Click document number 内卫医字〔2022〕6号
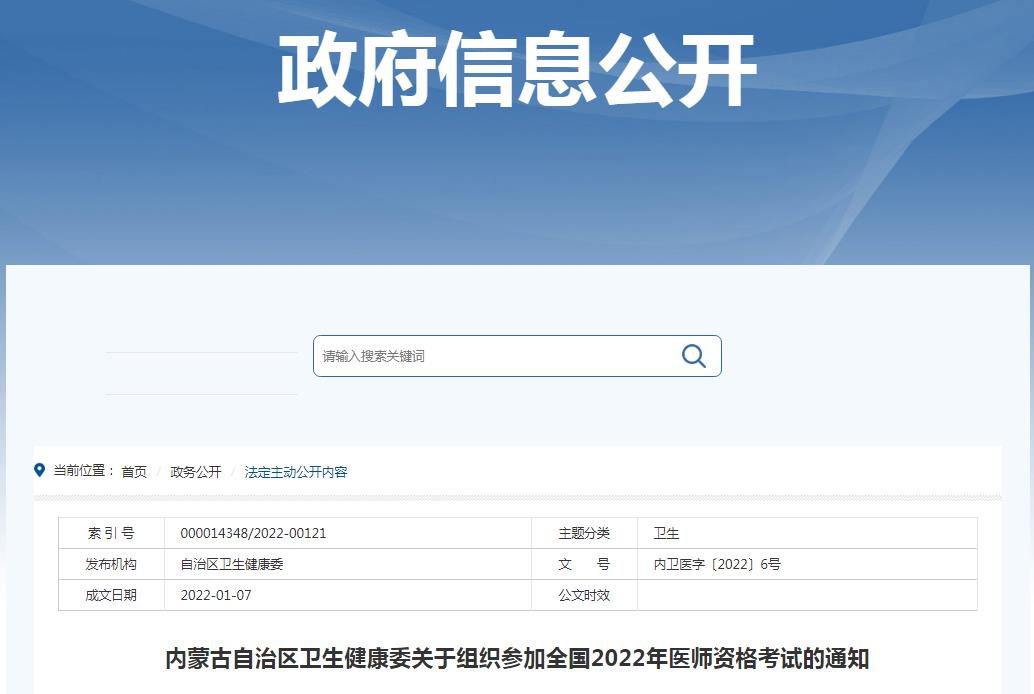The image size is (1034, 694). [717, 564]
